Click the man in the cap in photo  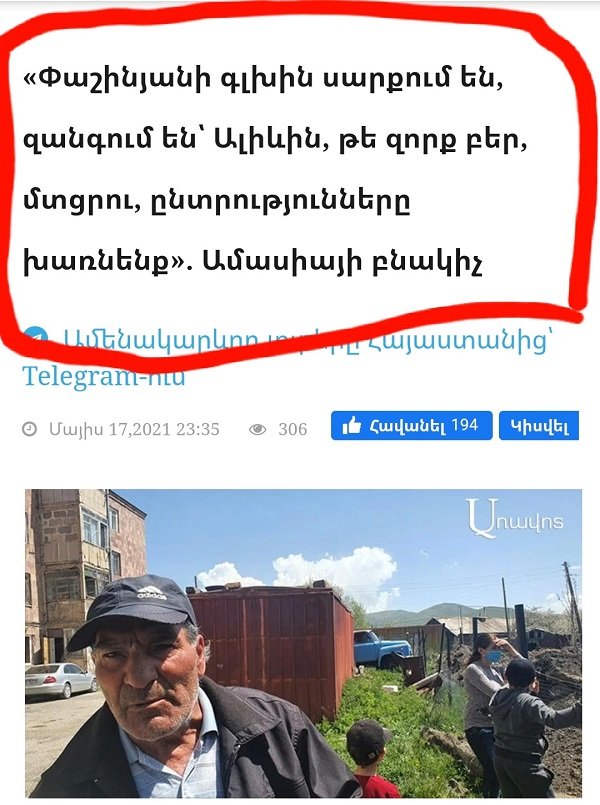point(169,693)
